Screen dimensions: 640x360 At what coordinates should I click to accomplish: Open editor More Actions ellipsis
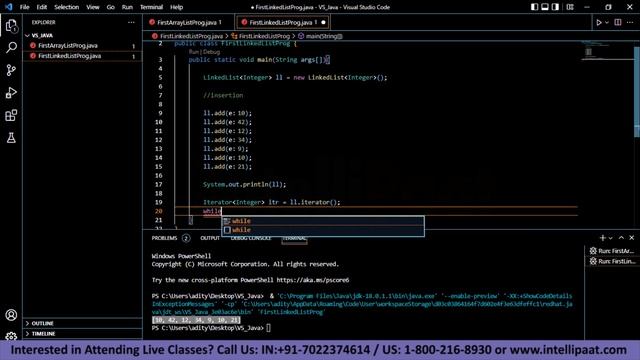[630, 22]
